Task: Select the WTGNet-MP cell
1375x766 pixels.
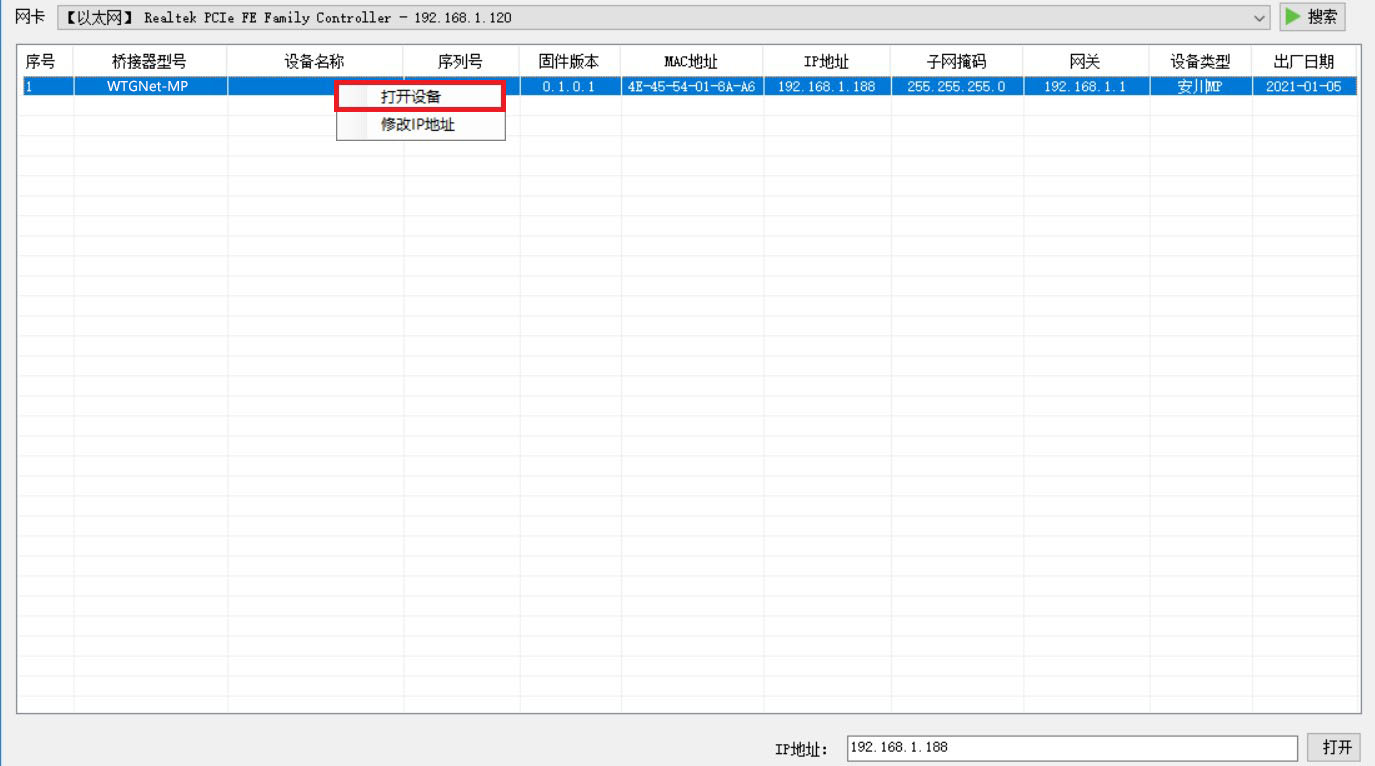Action: [x=150, y=86]
